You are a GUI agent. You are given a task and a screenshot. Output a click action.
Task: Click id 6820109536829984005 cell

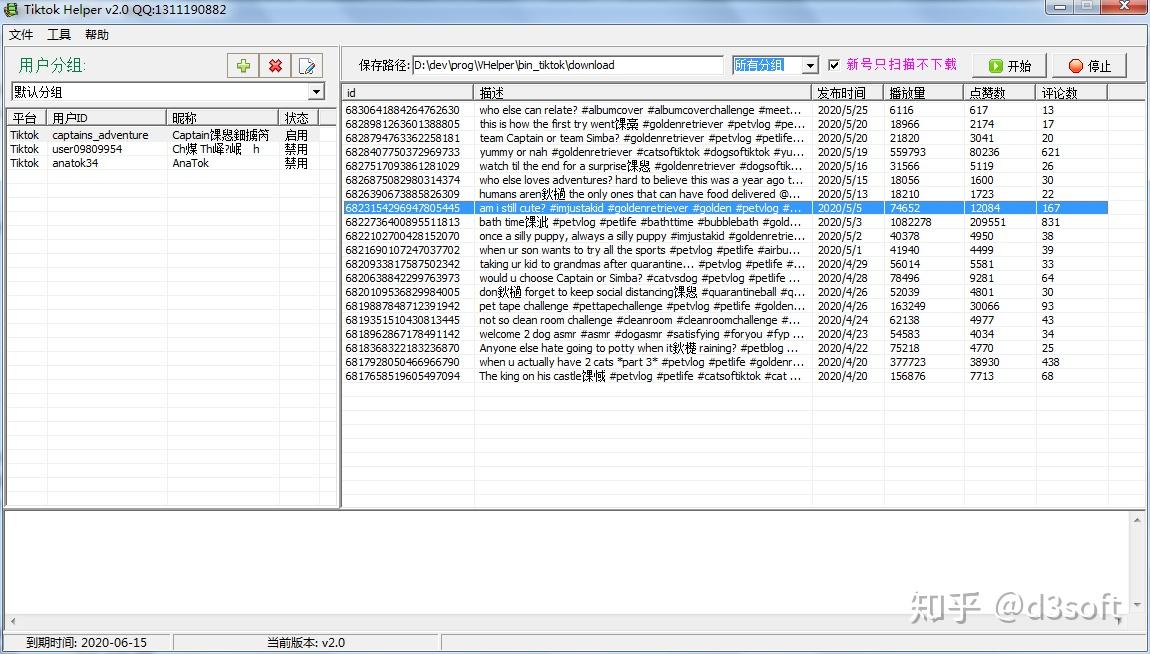403,292
